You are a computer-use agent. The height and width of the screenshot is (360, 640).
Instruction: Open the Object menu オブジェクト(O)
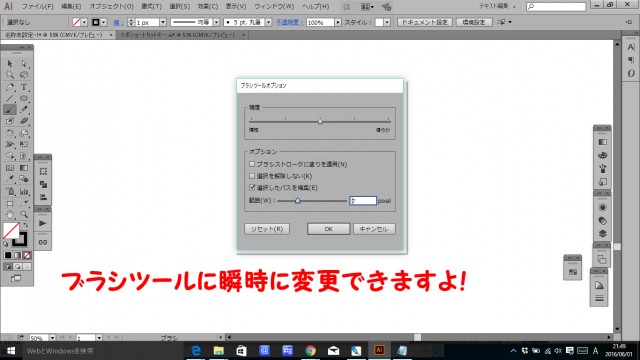[x=111, y=7]
